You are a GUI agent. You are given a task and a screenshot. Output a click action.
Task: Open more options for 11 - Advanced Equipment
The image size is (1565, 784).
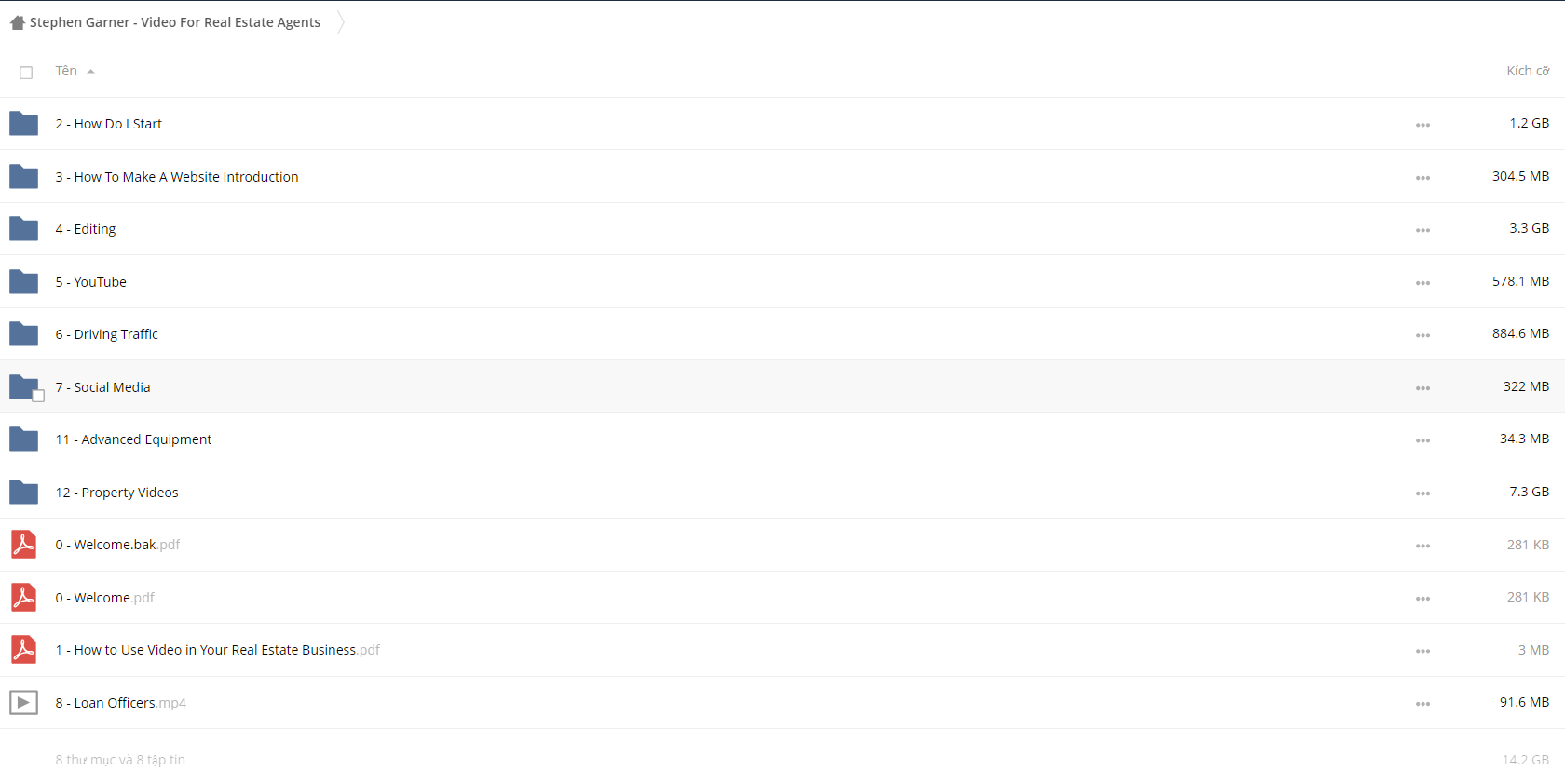[x=1422, y=440]
